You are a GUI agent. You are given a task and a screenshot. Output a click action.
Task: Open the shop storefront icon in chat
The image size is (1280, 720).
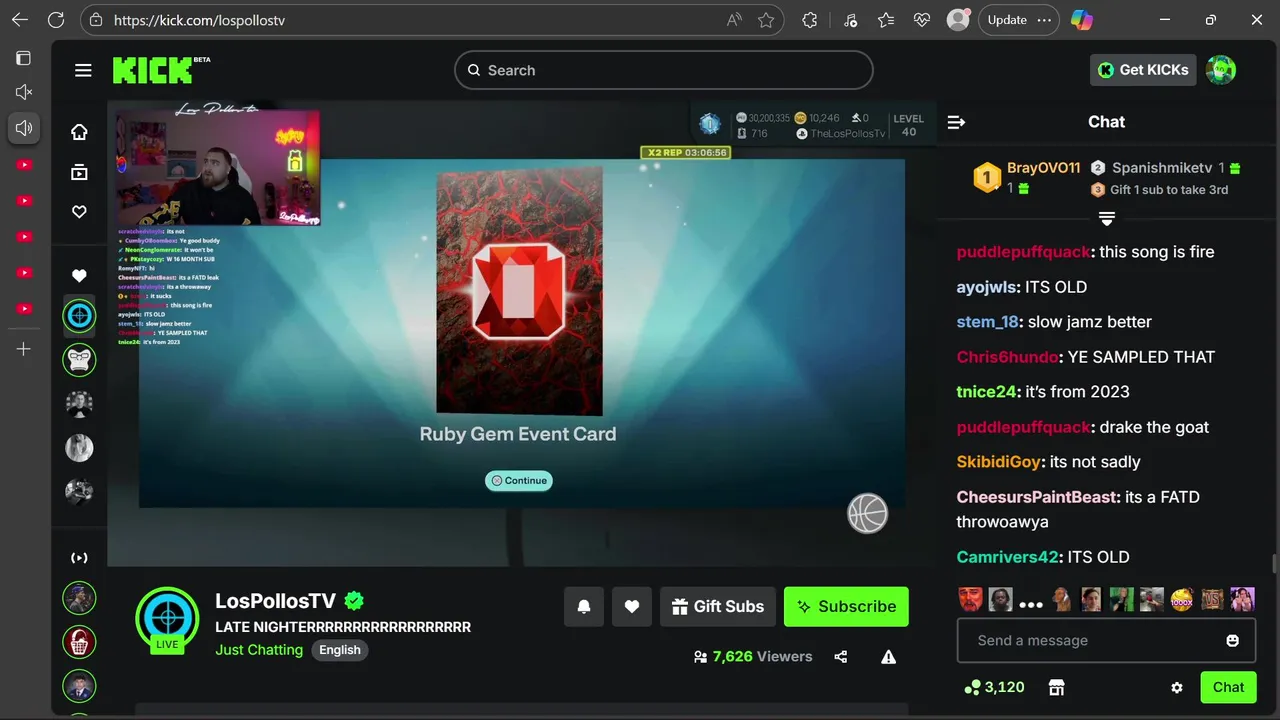click(x=1055, y=688)
